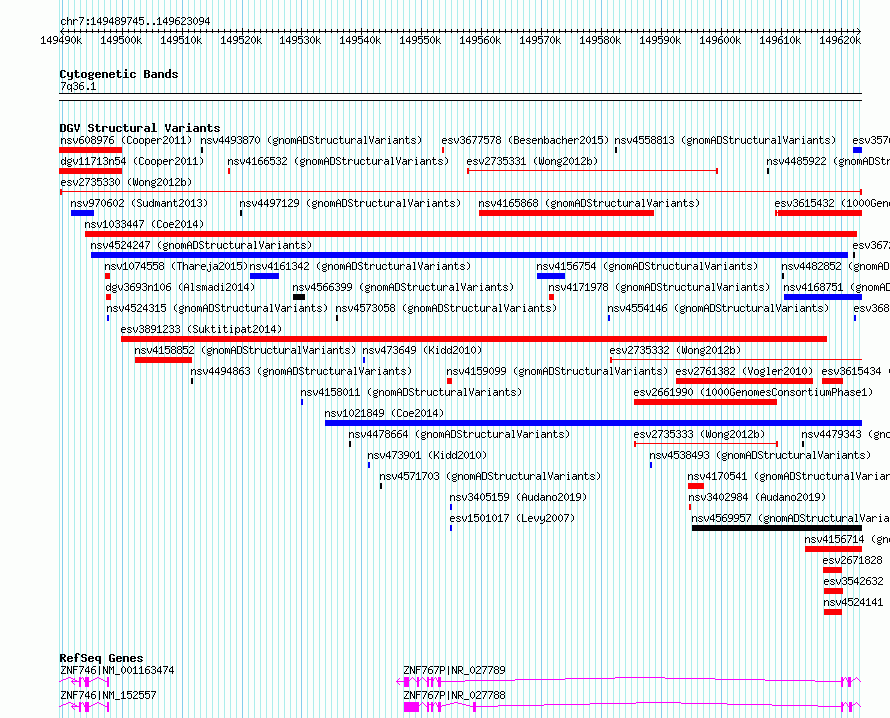Select the 7q36.1 cytogenetic band label
This screenshot has width=890, height=718.
(78, 86)
